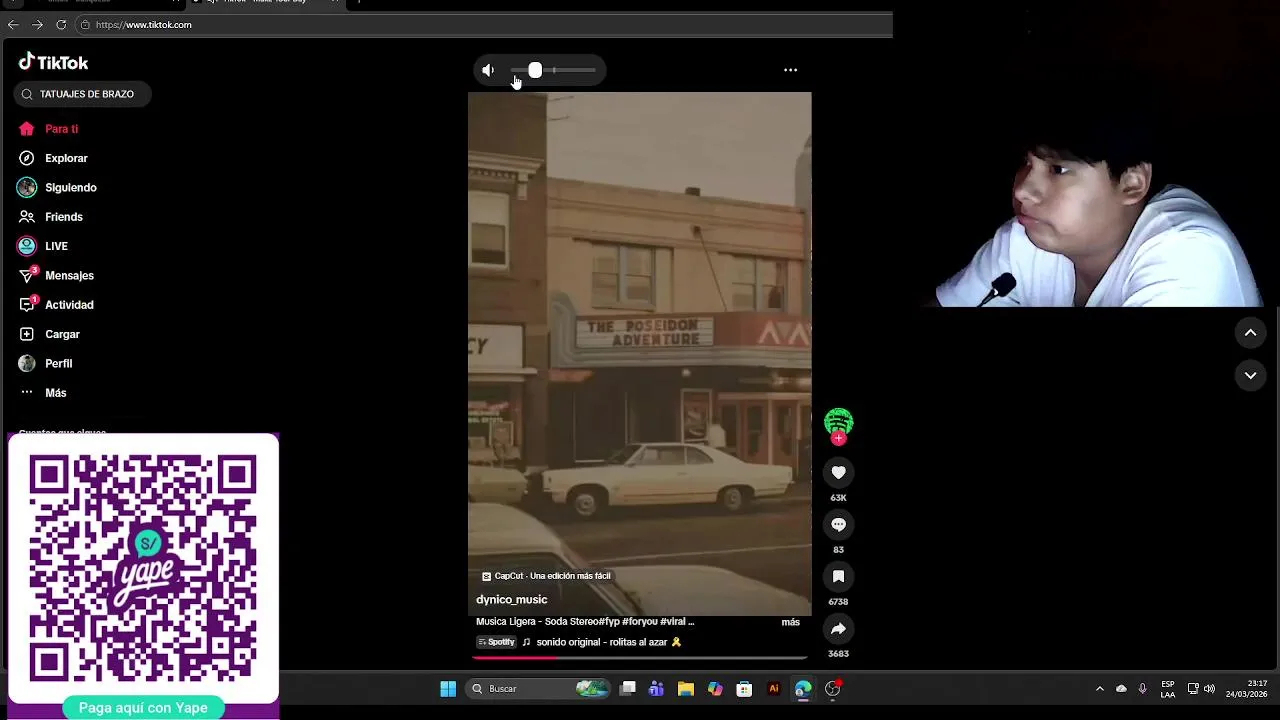Click CapCut - Una edición más fácil tag
This screenshot has height=720, width=1280.
[546, 576]
